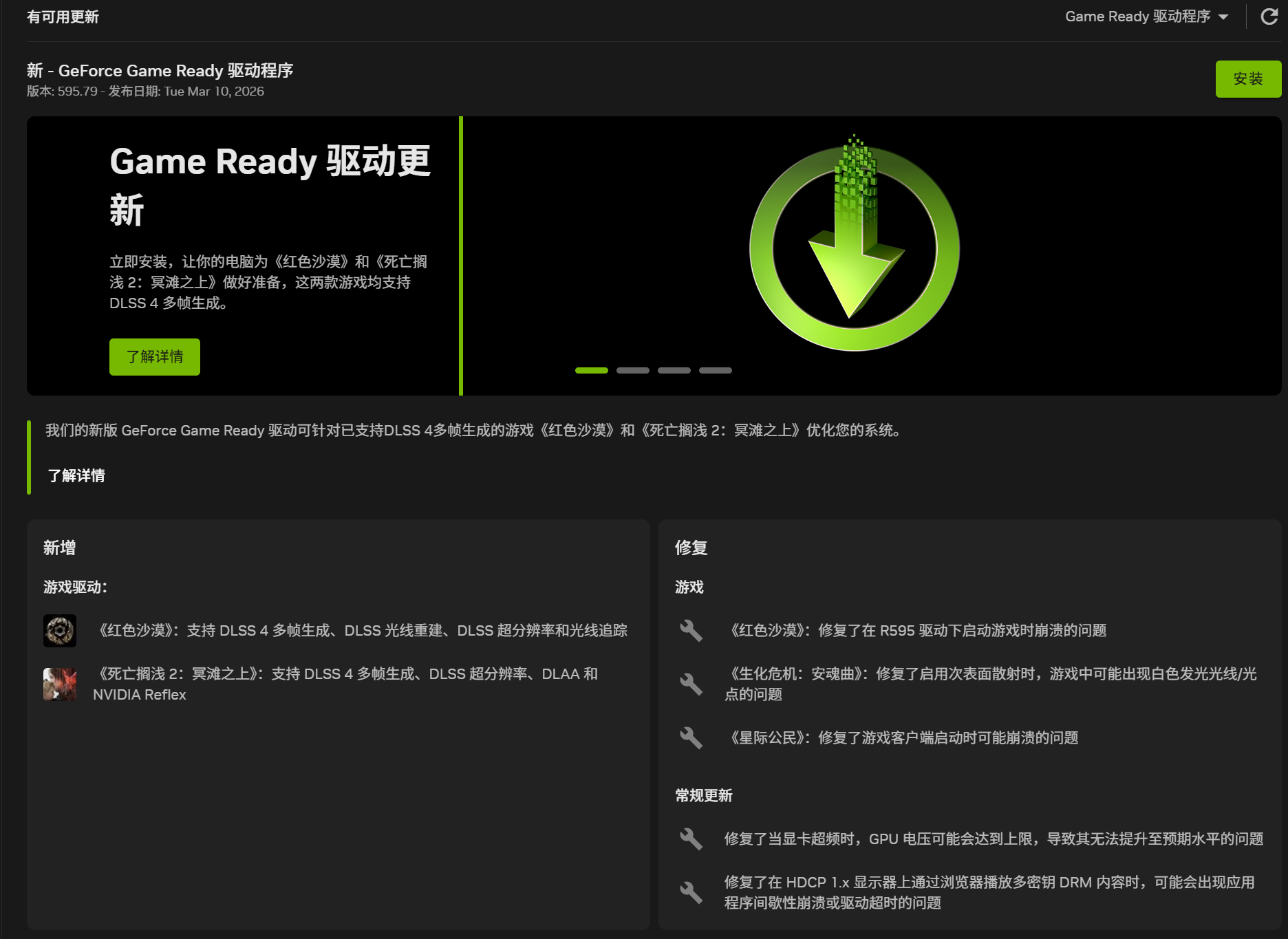Click the wrench icon beside 星际公民 fix
This screenshot has width=1288, height=939.
click(x=691, y=738)
